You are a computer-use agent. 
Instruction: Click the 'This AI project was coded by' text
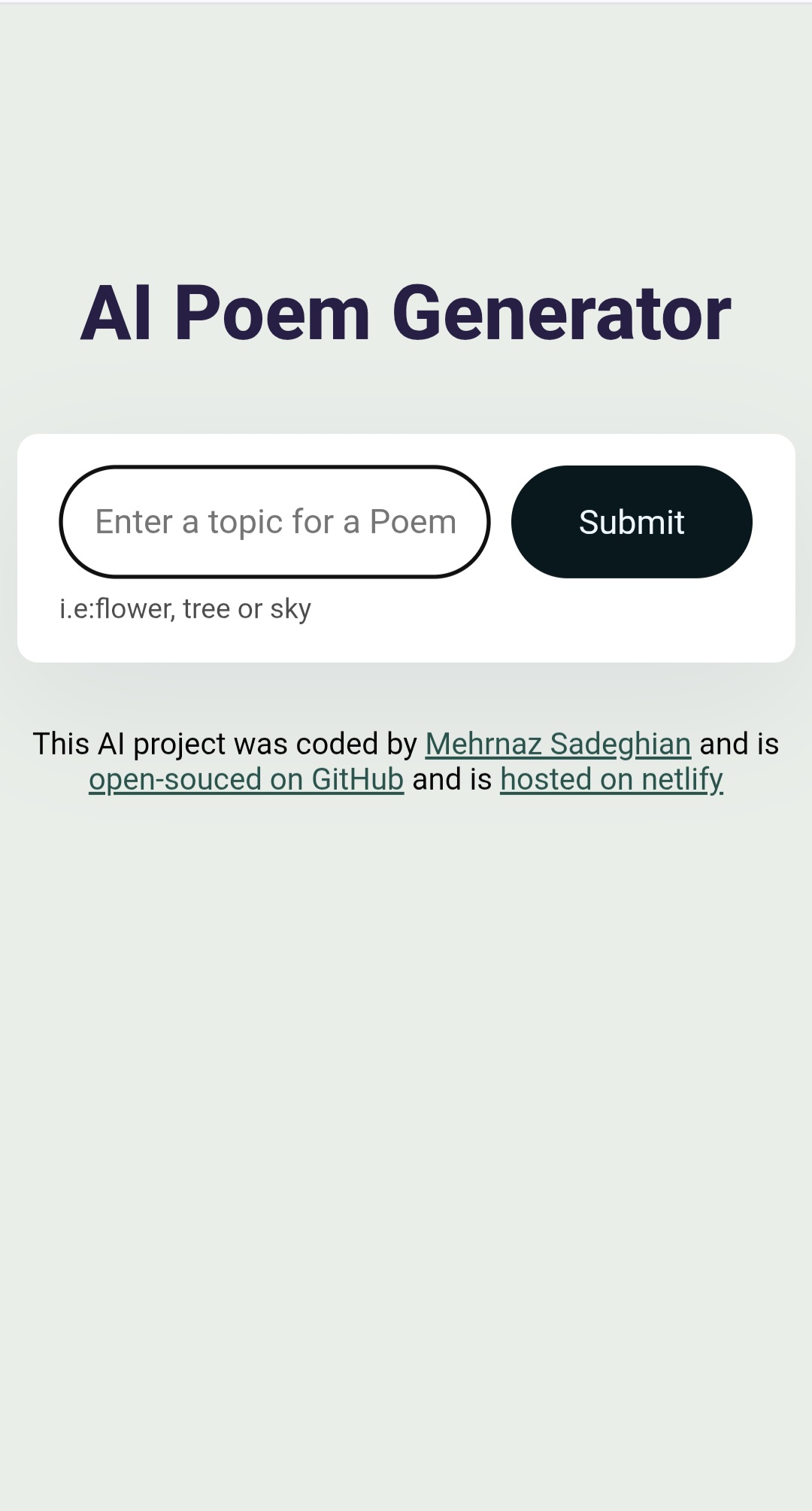pos(225,744)
